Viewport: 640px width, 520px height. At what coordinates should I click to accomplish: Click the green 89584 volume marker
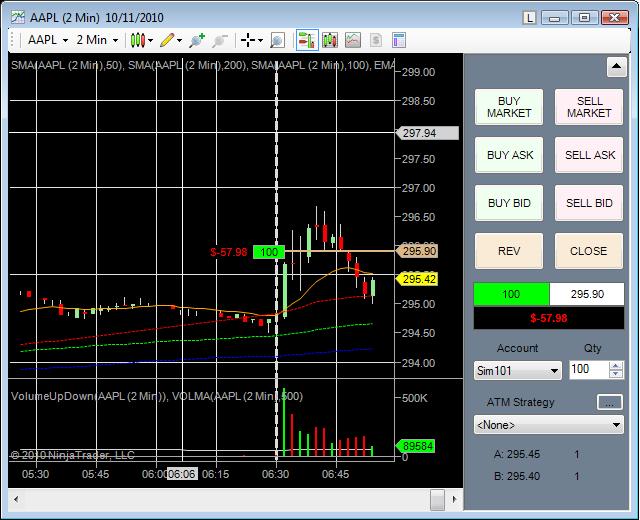[x=416, y=446]
